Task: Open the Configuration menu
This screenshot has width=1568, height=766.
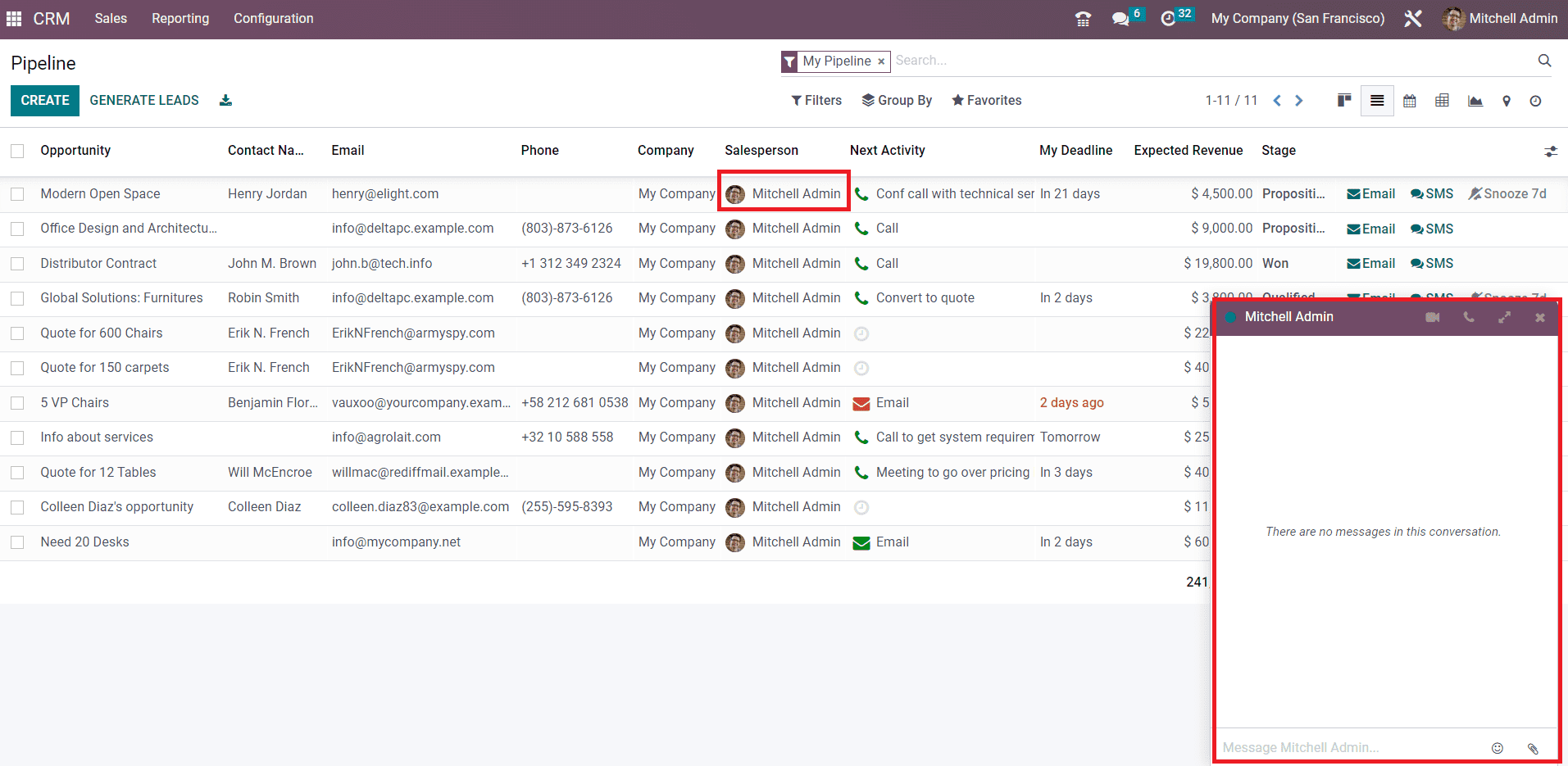Action: click(x=273, y=18)
